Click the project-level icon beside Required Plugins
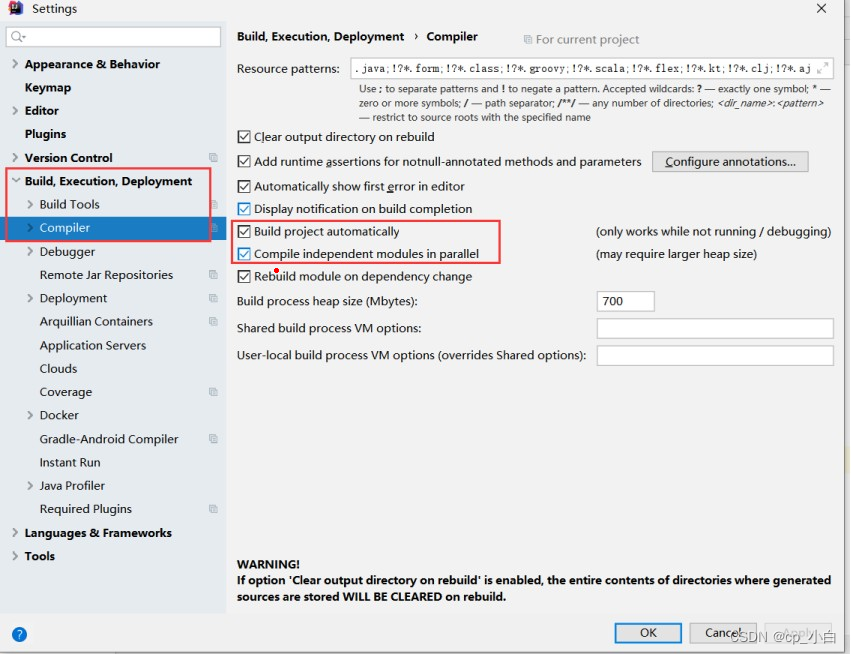 (x=213, y=509)
